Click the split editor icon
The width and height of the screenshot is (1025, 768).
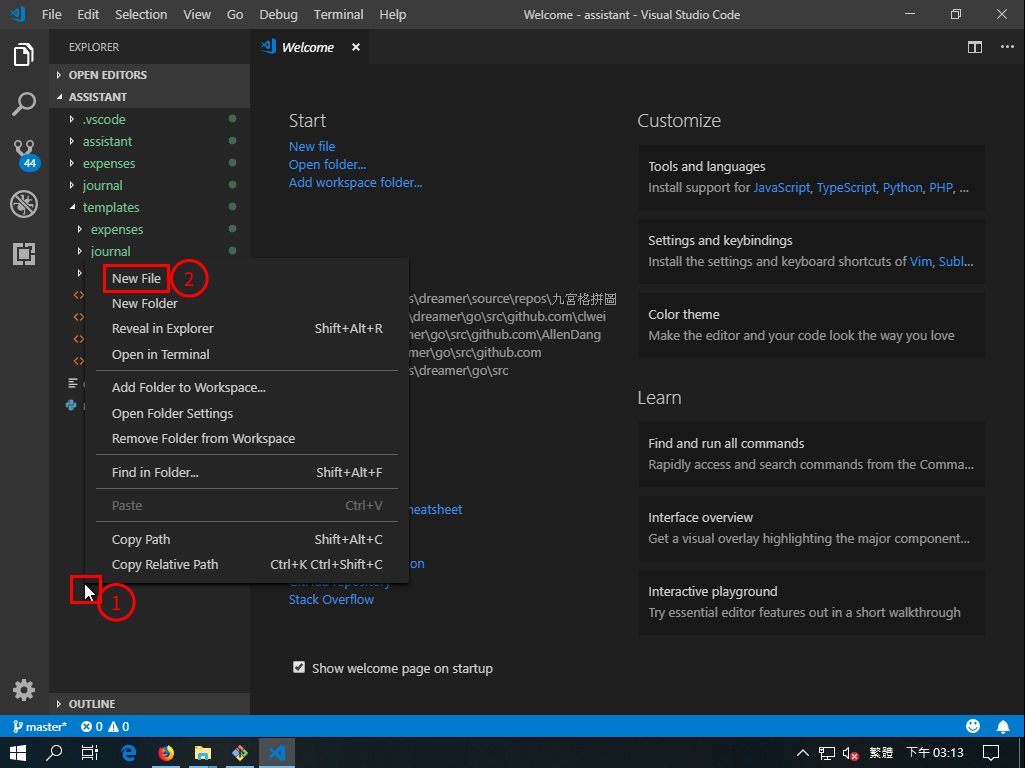[x=974, y=47]
